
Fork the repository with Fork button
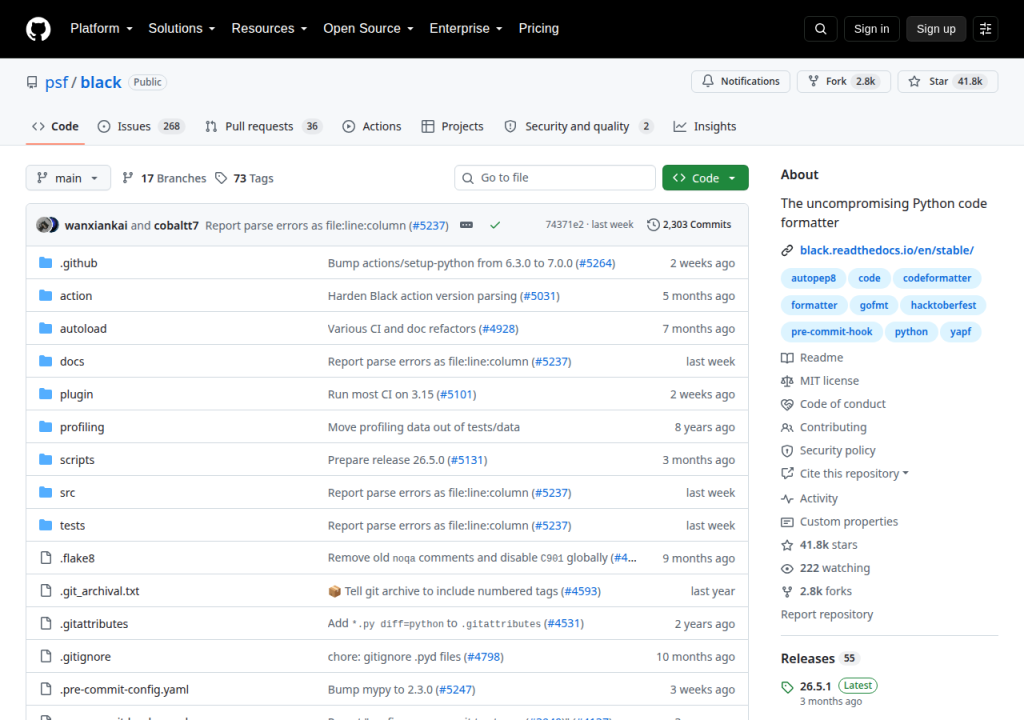pos(844,81)
